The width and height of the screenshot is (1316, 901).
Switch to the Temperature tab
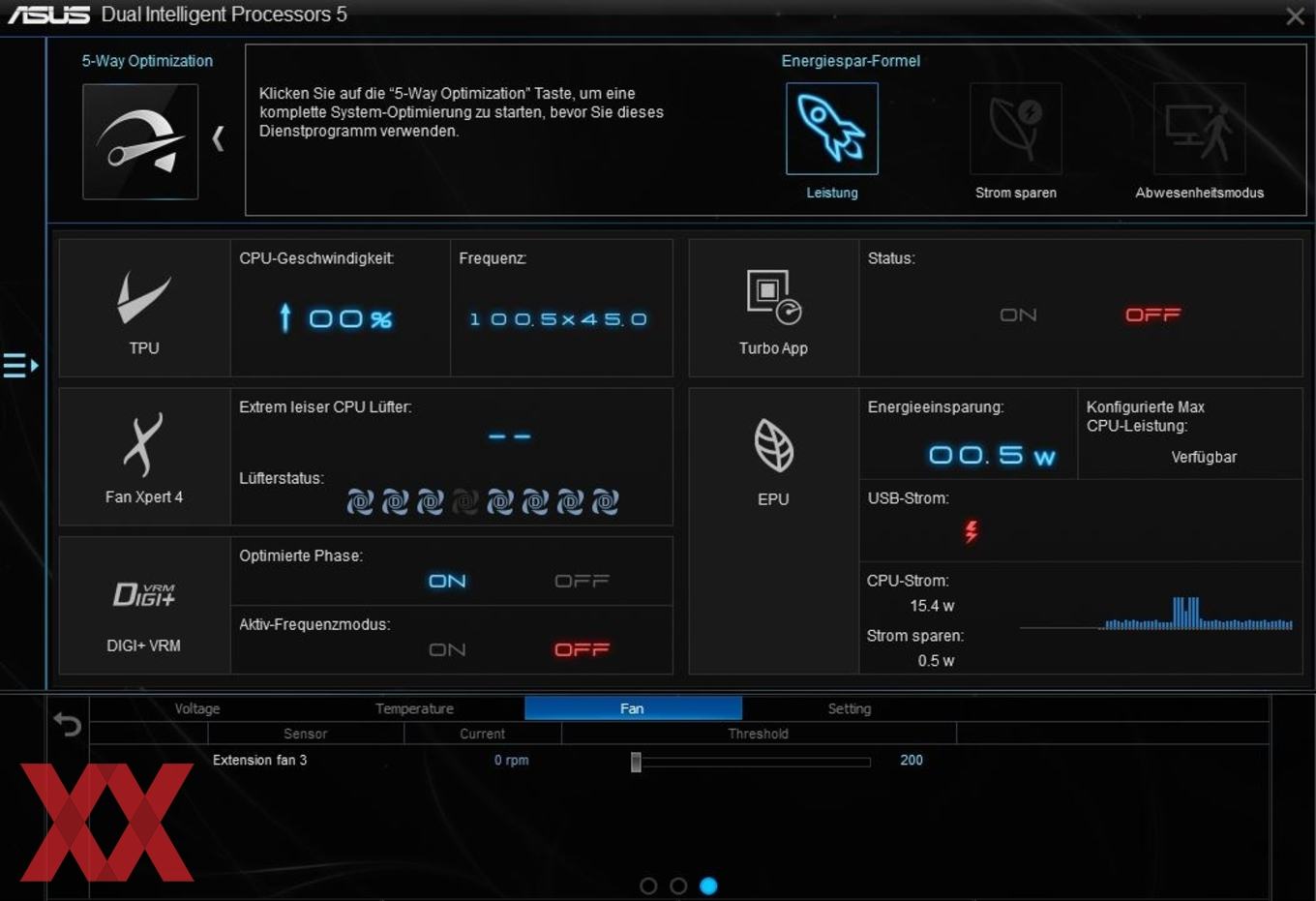[x=414, y=708]
